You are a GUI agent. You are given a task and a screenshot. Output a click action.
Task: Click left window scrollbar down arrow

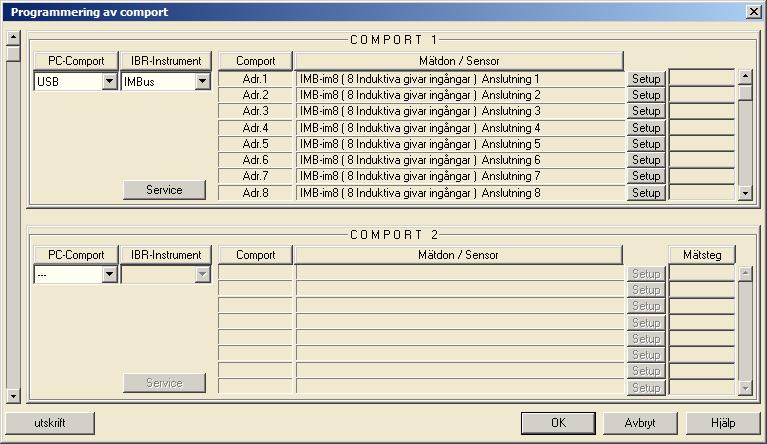tap(13, 396)
